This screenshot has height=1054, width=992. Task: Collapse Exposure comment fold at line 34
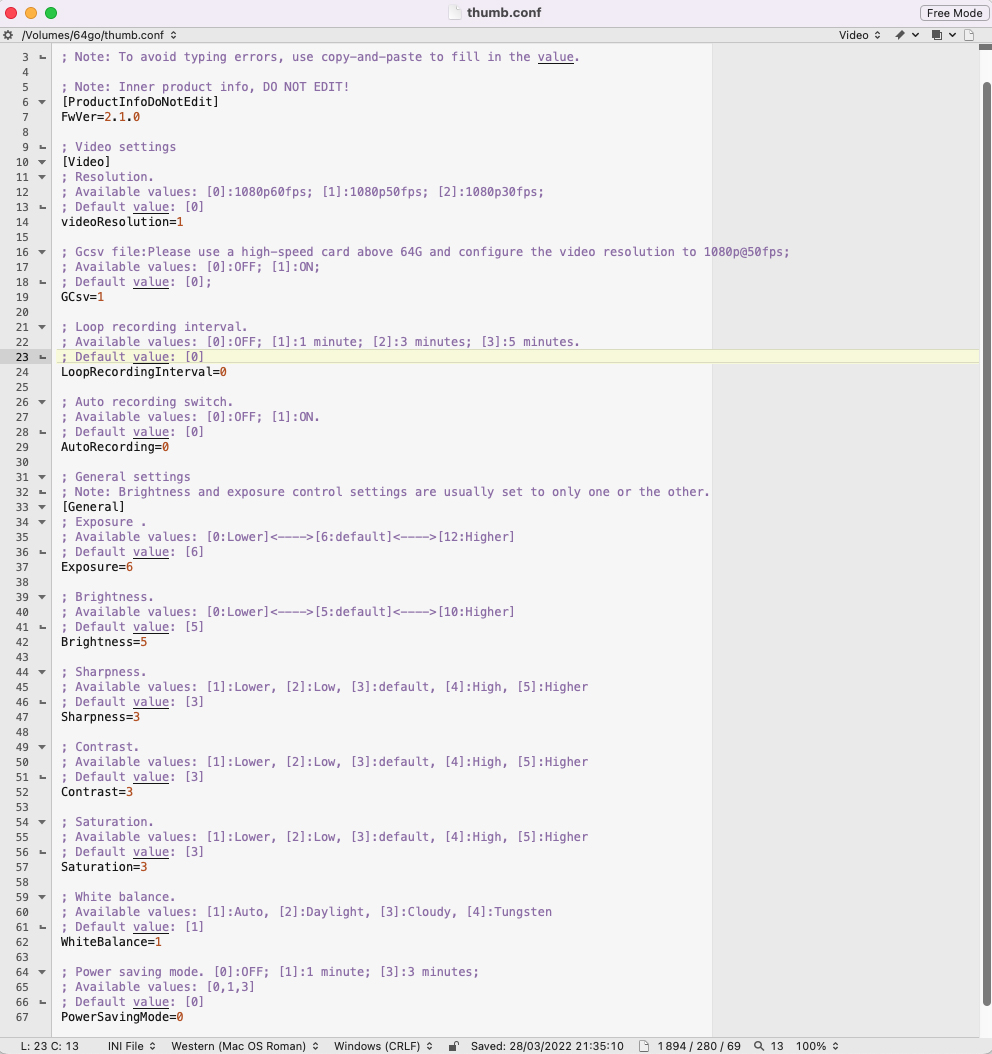[x=42, y=522]
